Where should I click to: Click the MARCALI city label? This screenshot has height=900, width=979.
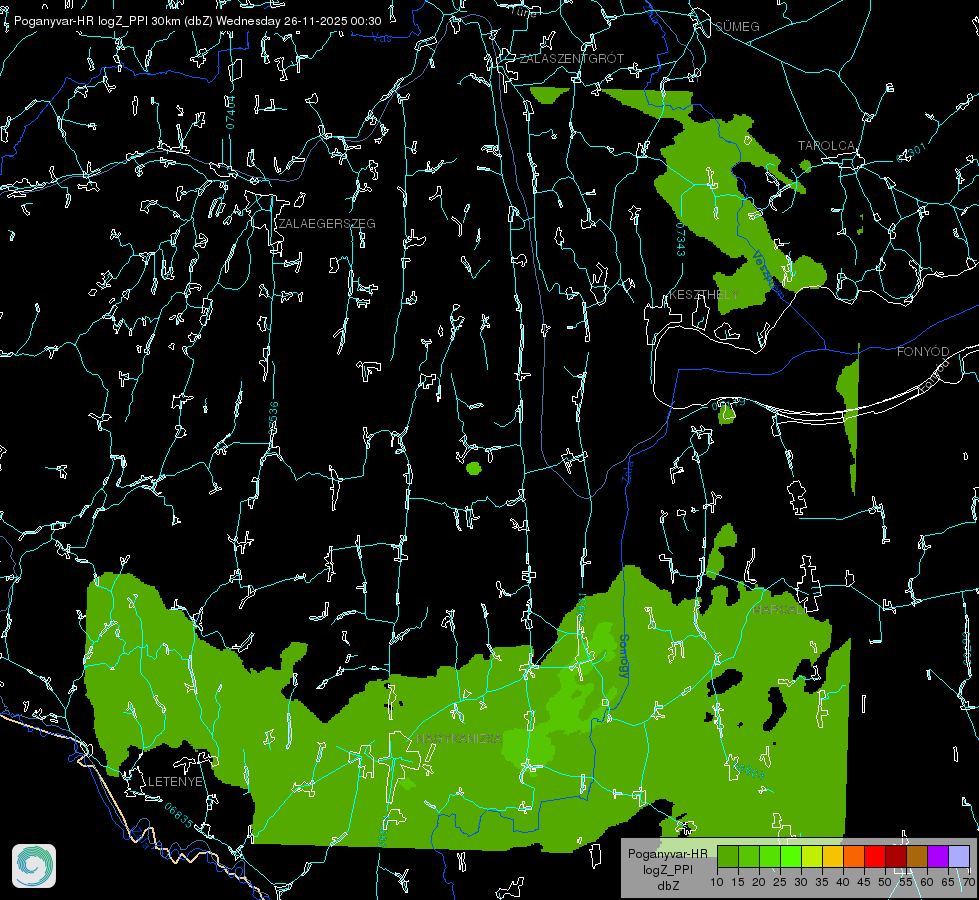point(778,609)
